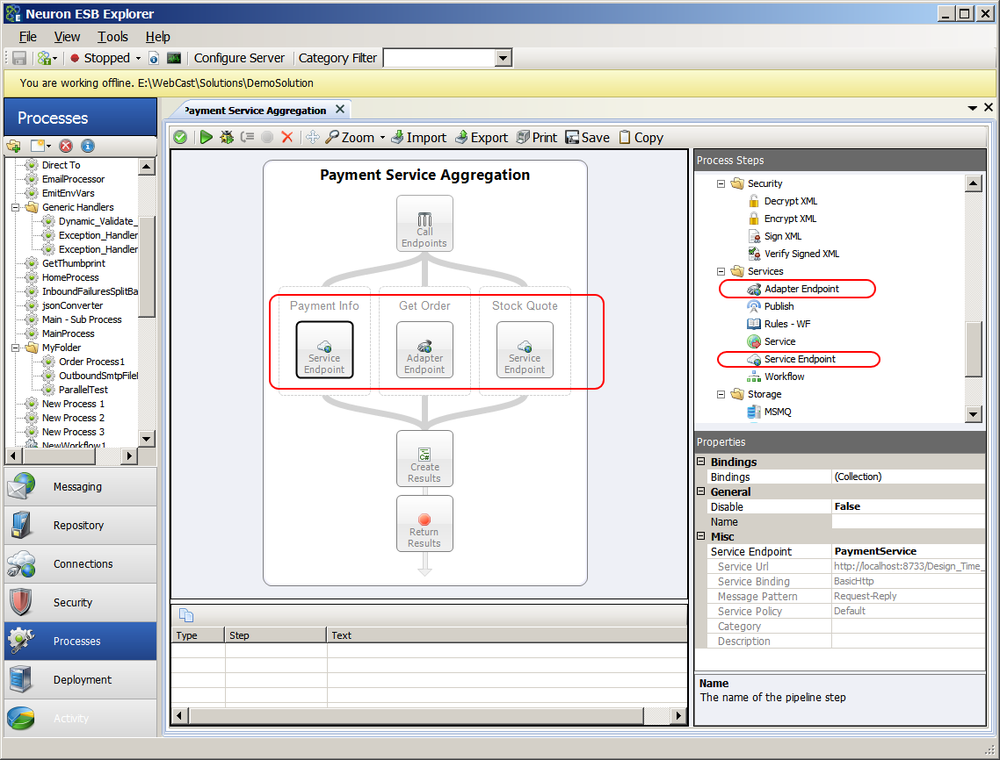Open the Help menu
The width and height of the screenshot is (1000, 760).
pos(158,36)
